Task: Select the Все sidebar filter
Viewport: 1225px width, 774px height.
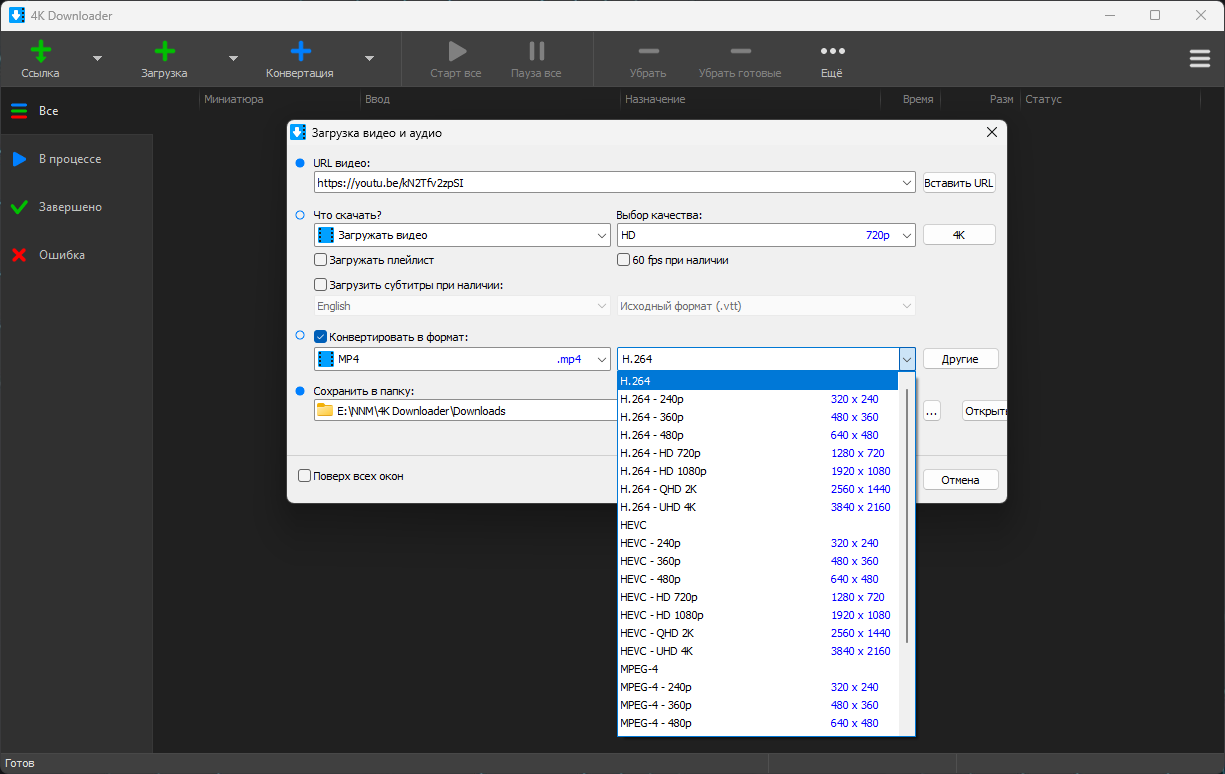Action: [x=76, y=111]
